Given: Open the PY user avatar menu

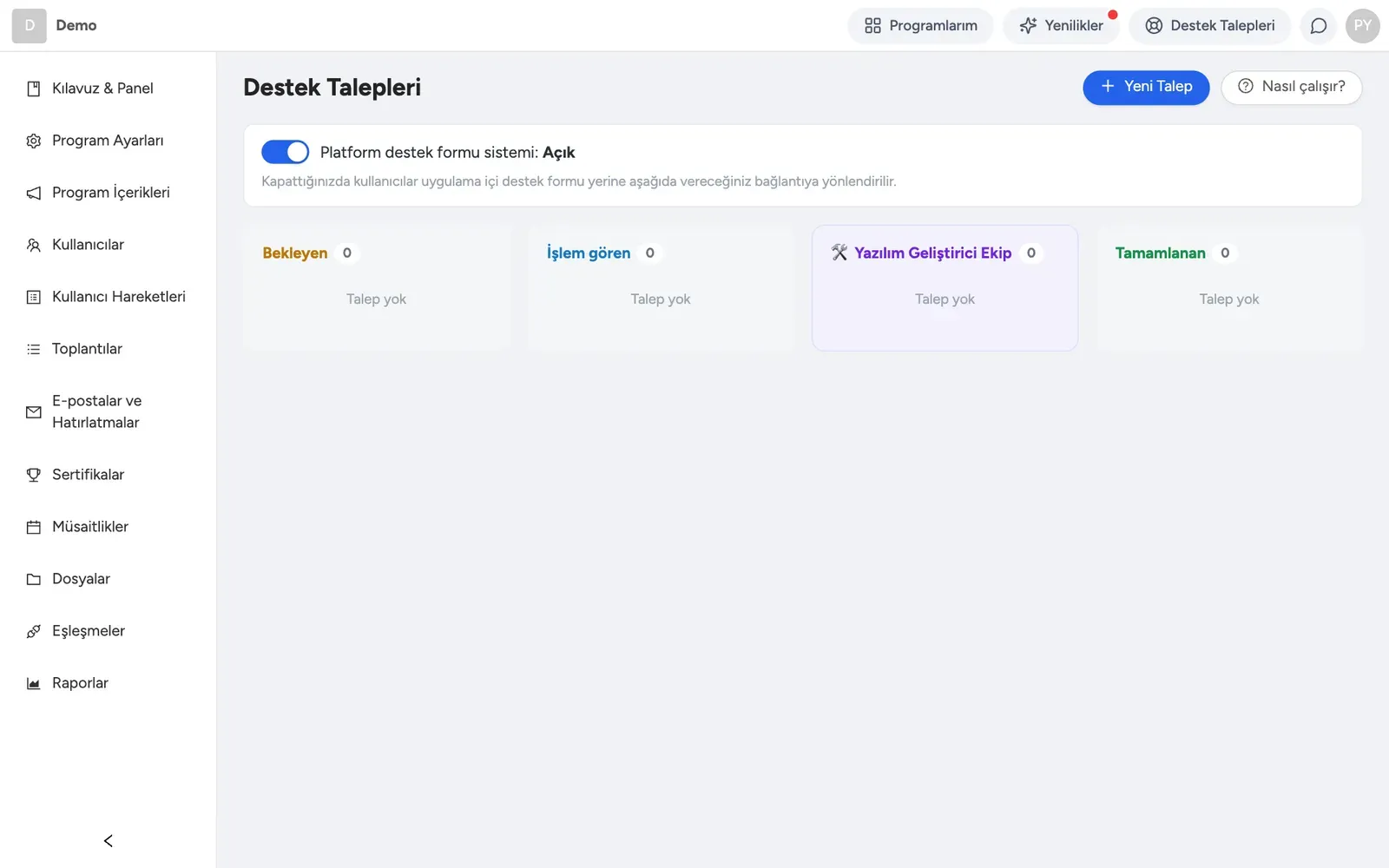Looking at the screenshot, I should (1362, 26).
